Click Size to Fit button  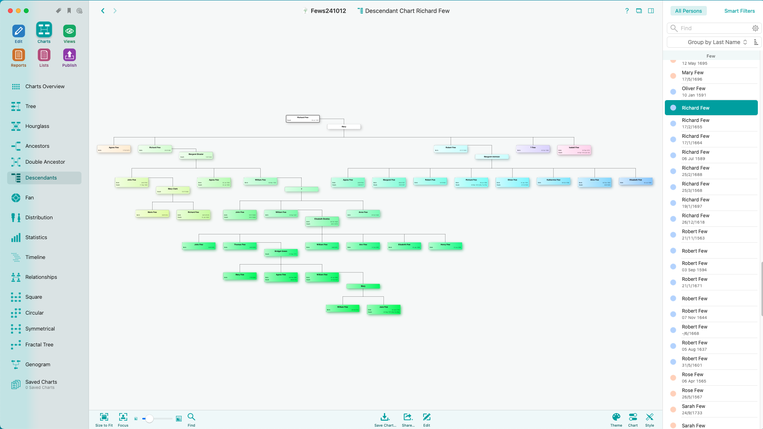point(104,420)
